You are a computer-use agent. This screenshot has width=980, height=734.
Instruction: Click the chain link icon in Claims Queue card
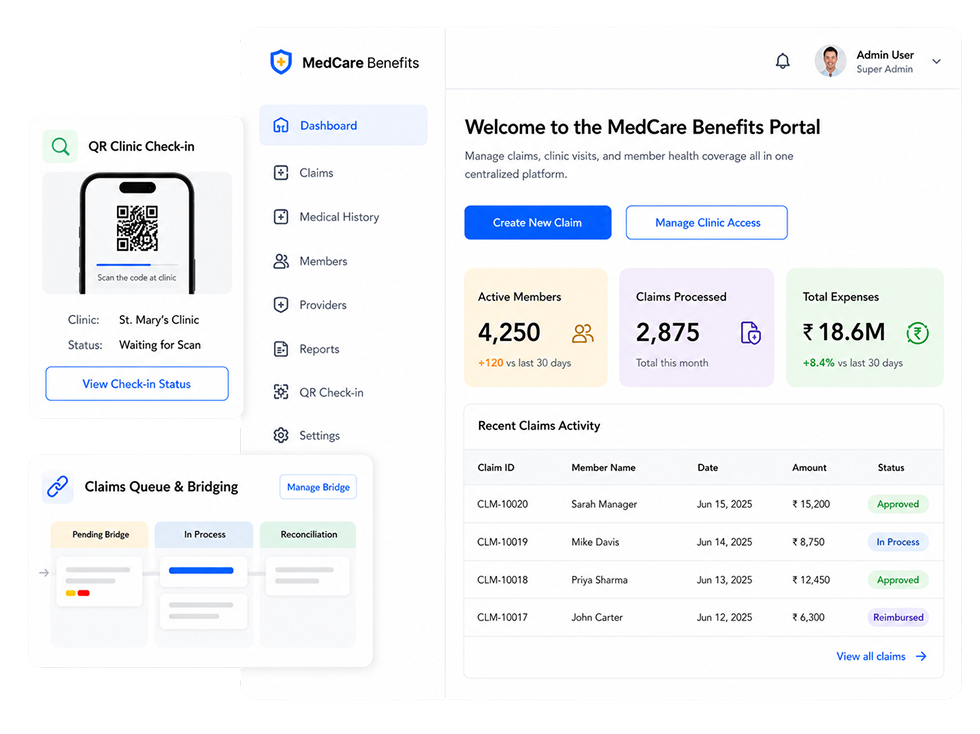[x=58, y=486]
